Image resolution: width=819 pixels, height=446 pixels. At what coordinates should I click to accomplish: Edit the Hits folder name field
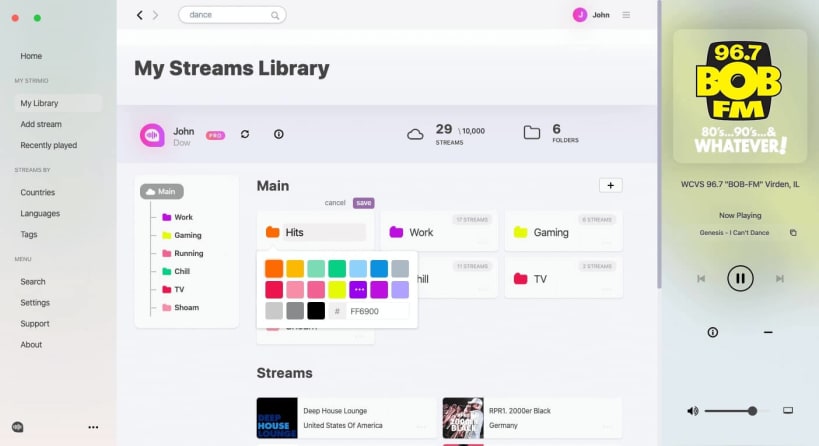(324, 232)
